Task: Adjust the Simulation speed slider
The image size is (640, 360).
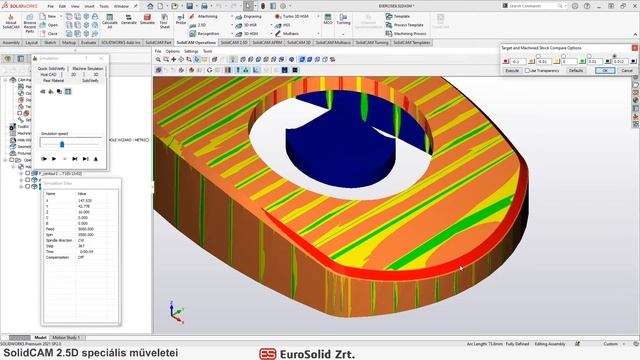Action: click(71, 144)
